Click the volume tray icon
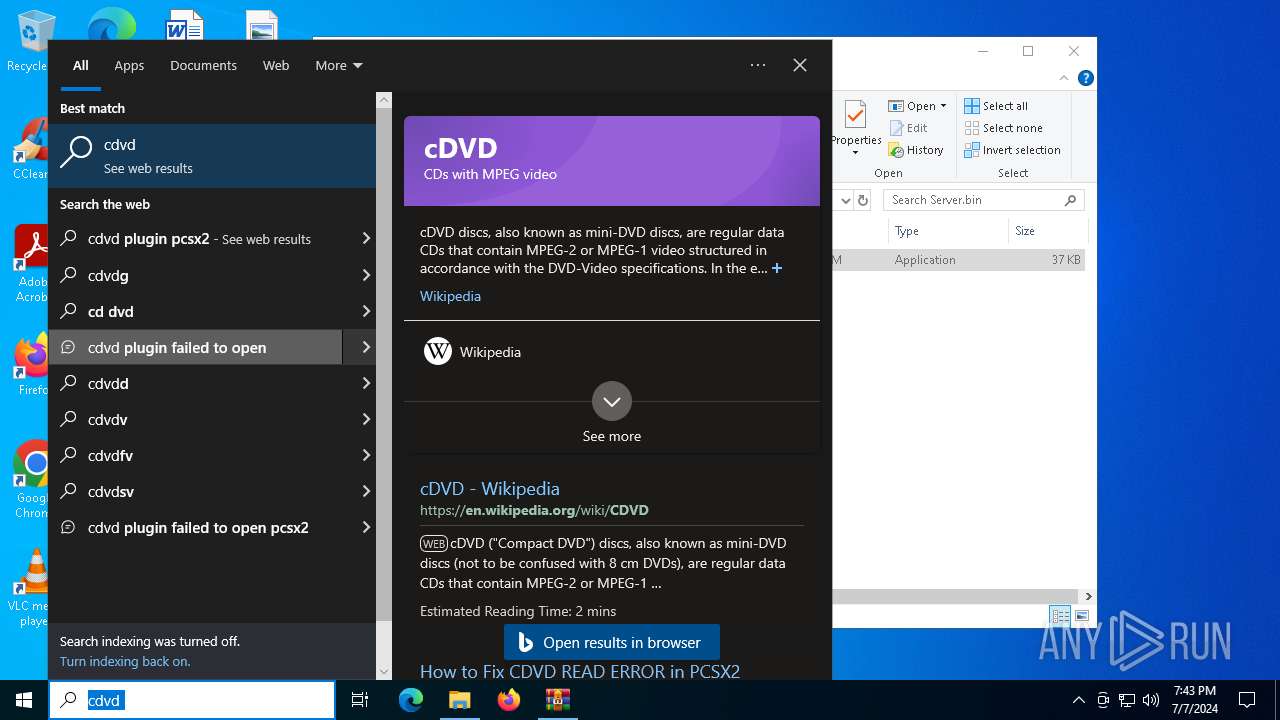The height and width of the screenshot is (720, 1280). point(1151,700)
